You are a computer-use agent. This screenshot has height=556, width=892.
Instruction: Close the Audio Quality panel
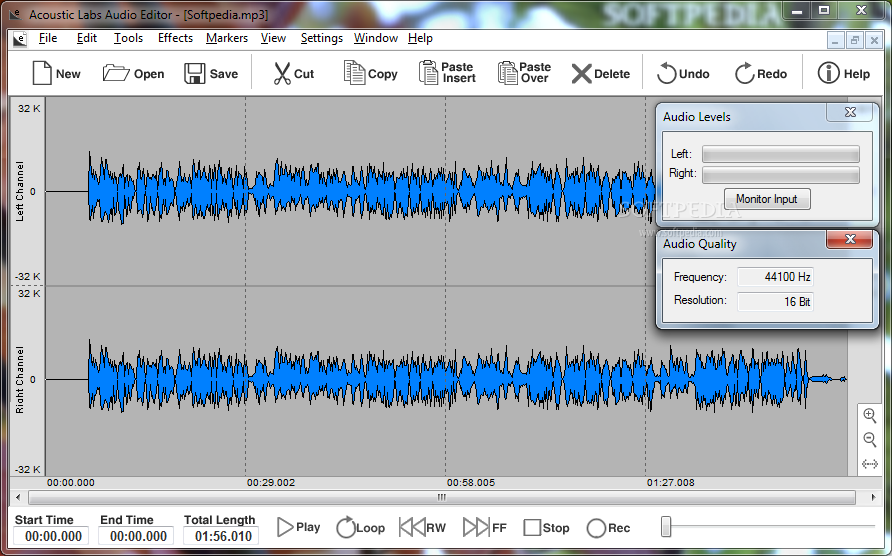coord(849,239)
